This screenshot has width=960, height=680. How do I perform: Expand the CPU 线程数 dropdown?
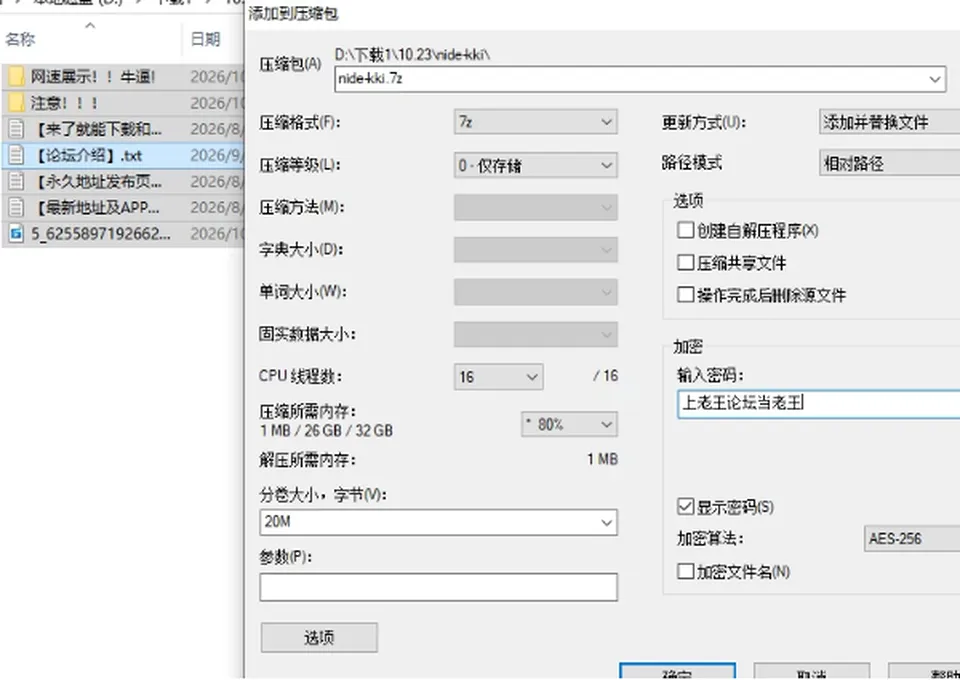(498, 376)
